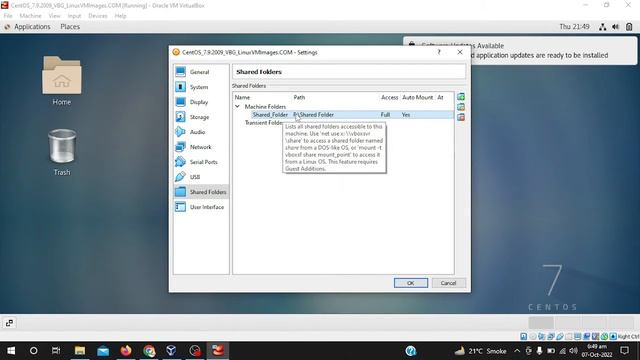The width and height of the screenshot is (640, 360).
Task: Select the Machine Folders tree item
Action: pyautogui.click(x=265, y=107)
